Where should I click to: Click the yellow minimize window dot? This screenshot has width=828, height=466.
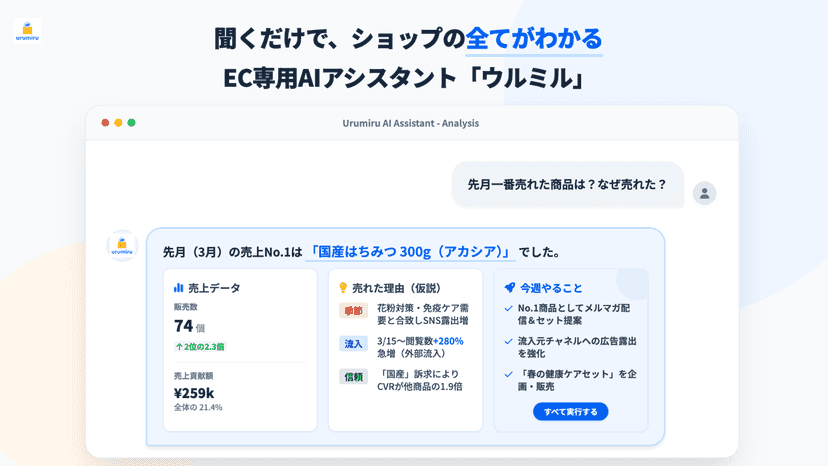click(x=118, y=123)
